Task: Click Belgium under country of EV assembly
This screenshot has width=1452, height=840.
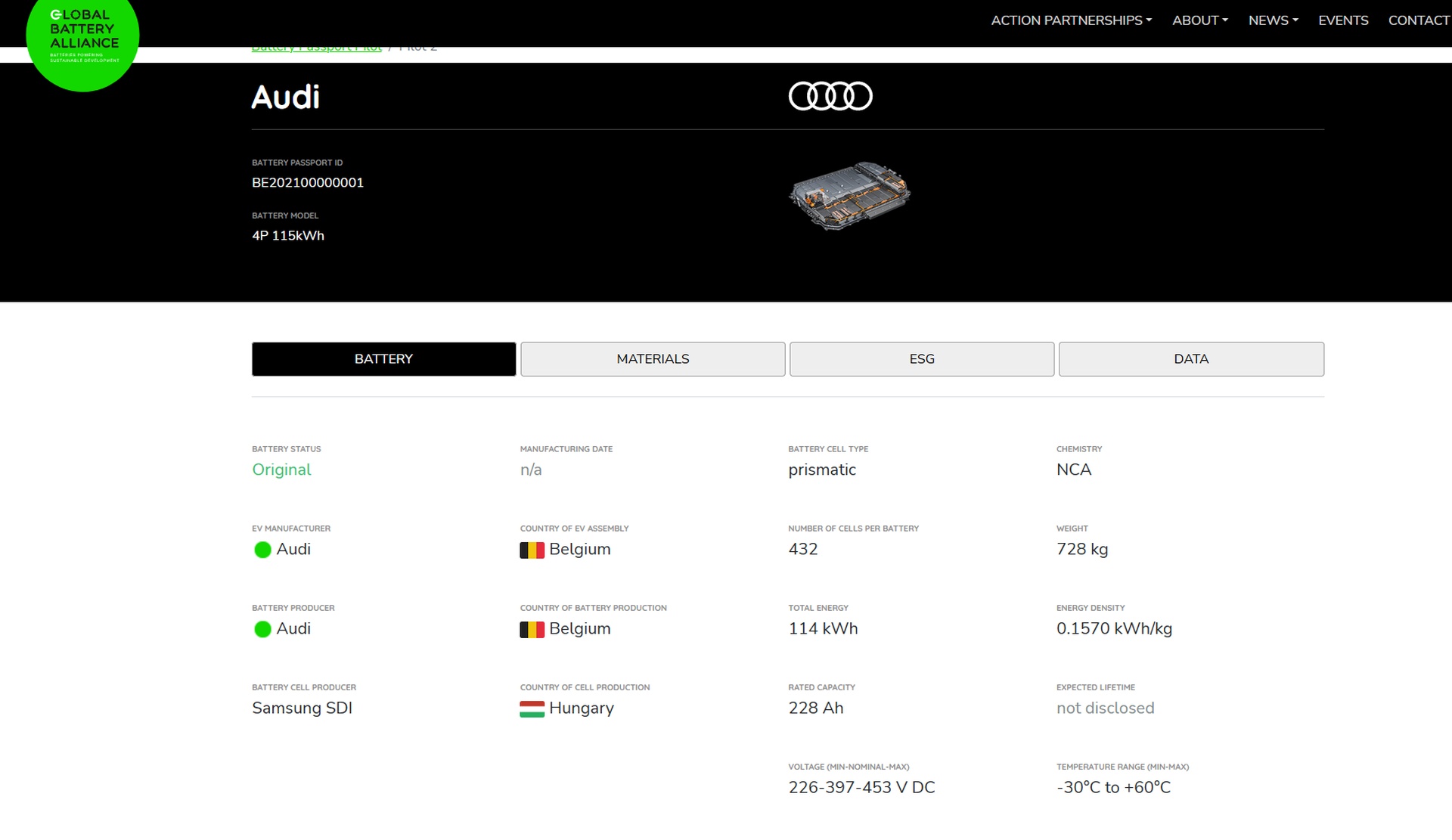Action: pyautogui.click(x=580, y=549)
